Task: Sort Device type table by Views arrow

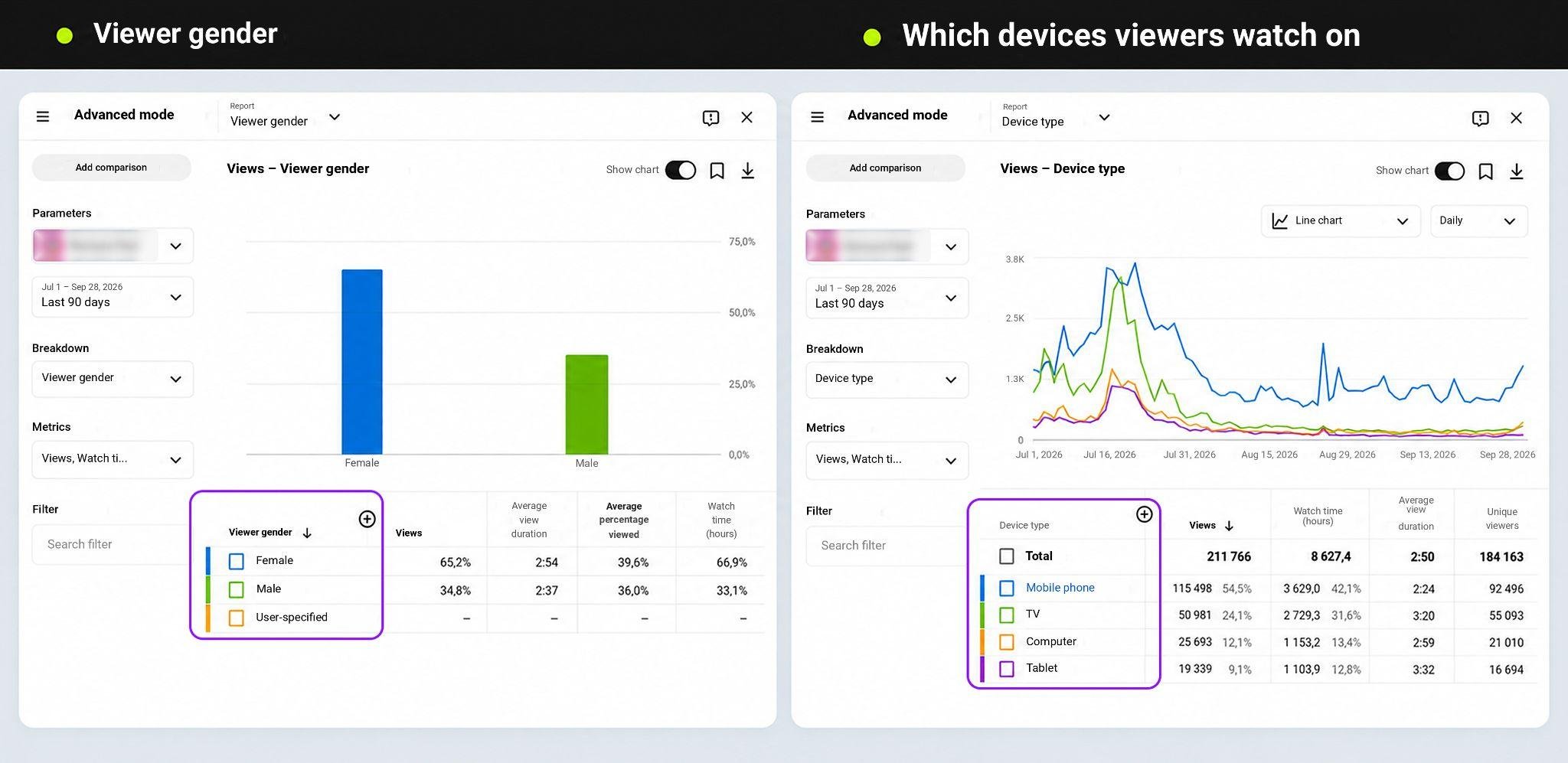Action: point(1229,526)
